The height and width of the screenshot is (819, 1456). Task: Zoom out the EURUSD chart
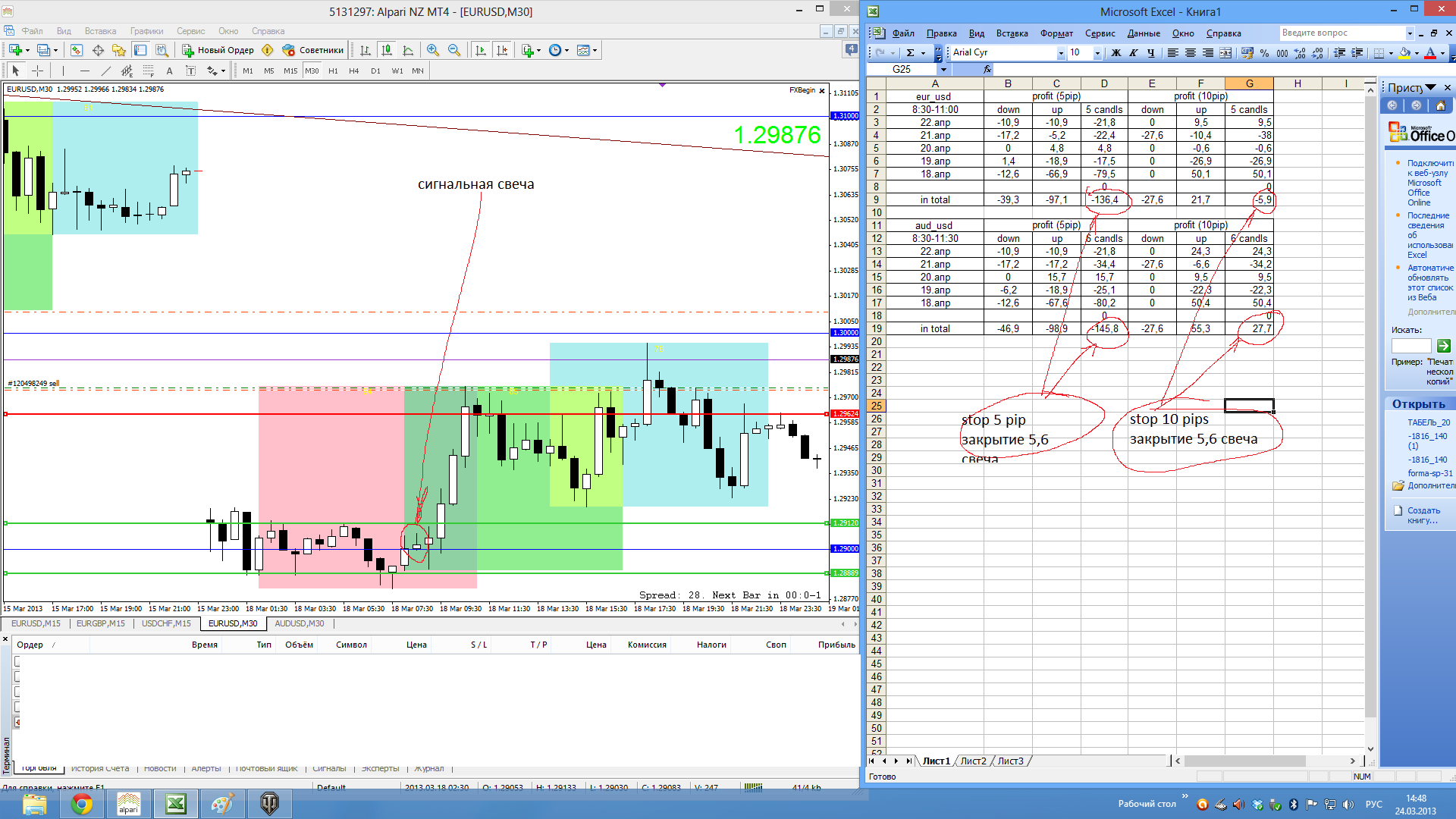click(x=454, y=50)
